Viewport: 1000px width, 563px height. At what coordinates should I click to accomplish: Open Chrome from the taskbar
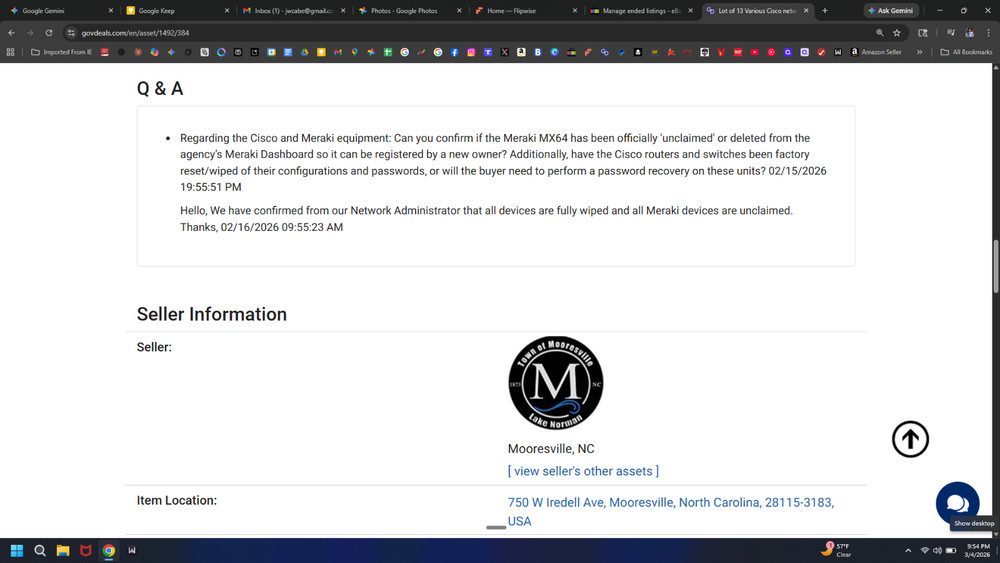point(108,550)
